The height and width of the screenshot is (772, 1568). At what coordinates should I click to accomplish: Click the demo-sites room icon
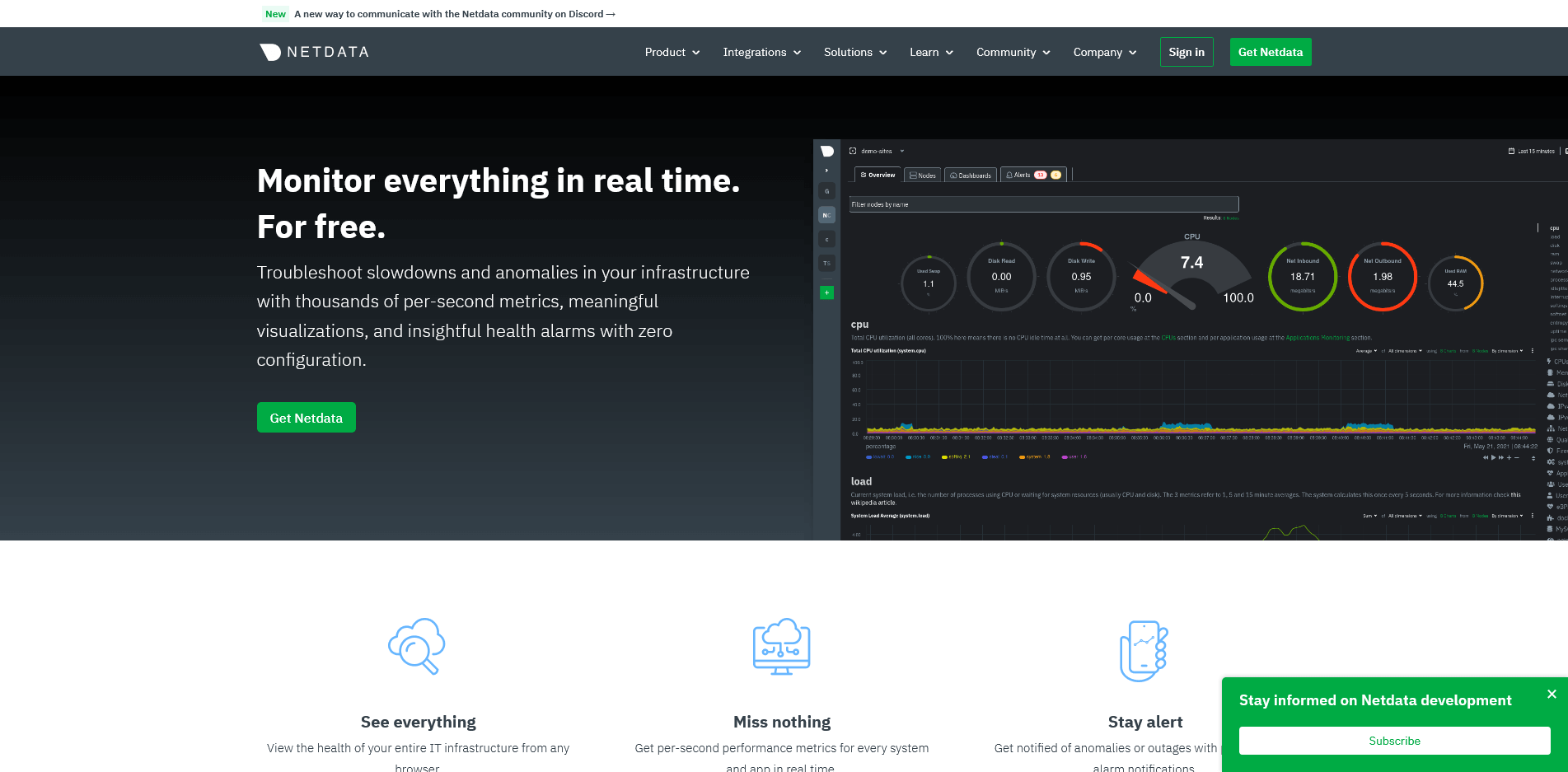(853, 151)
